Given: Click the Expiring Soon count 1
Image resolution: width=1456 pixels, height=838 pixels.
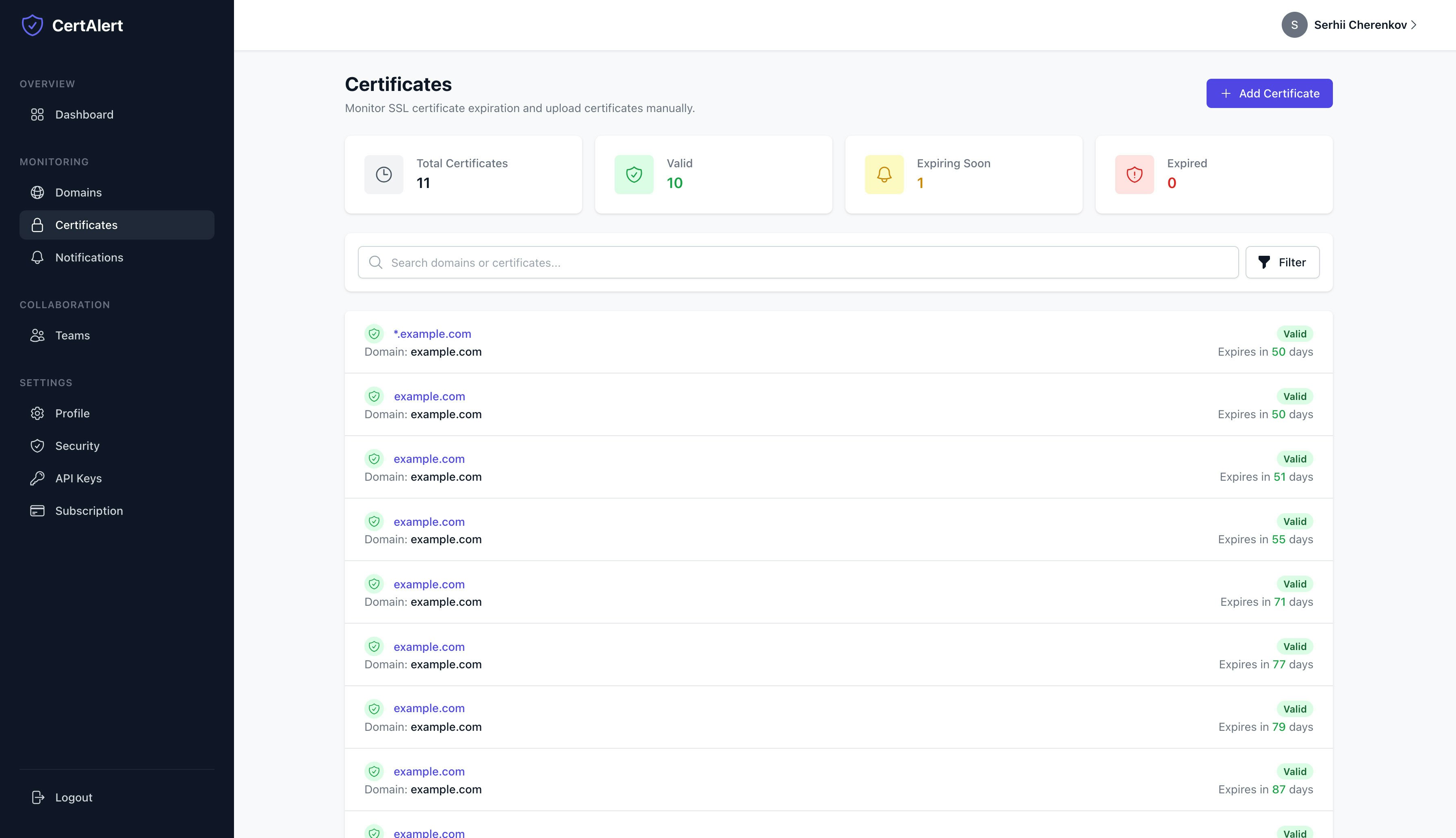Looking at the screenshot, I should [x=920, y=183].
